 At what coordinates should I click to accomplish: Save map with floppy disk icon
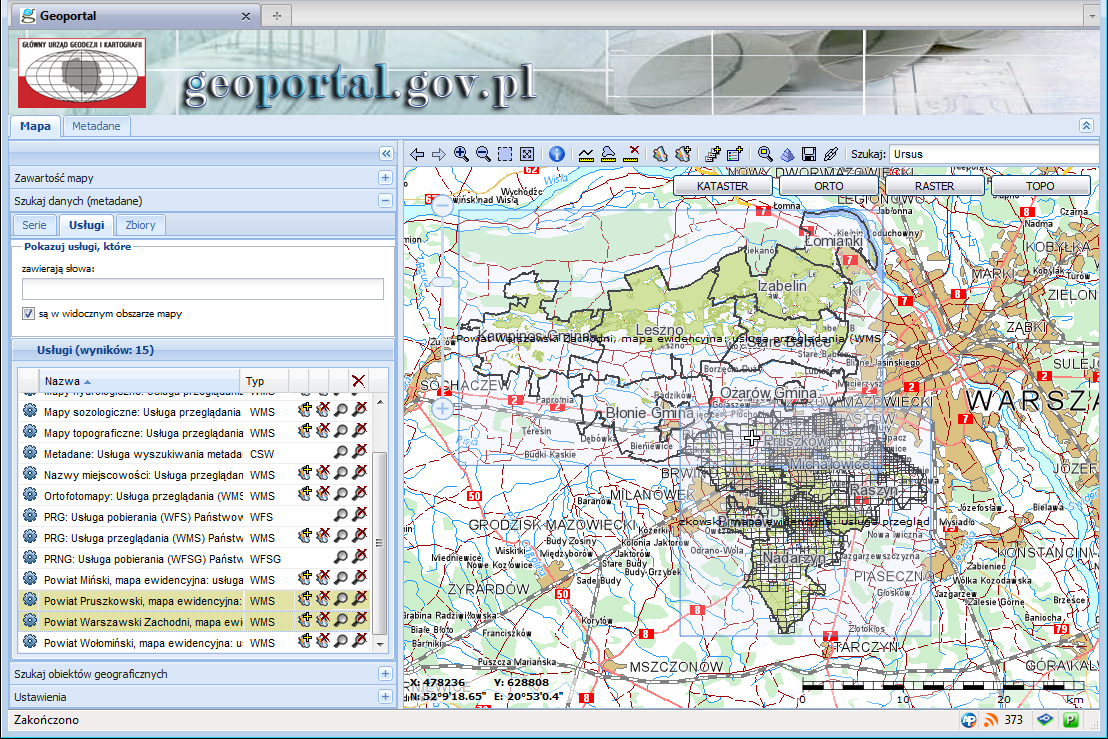click(x=809, y=154)
